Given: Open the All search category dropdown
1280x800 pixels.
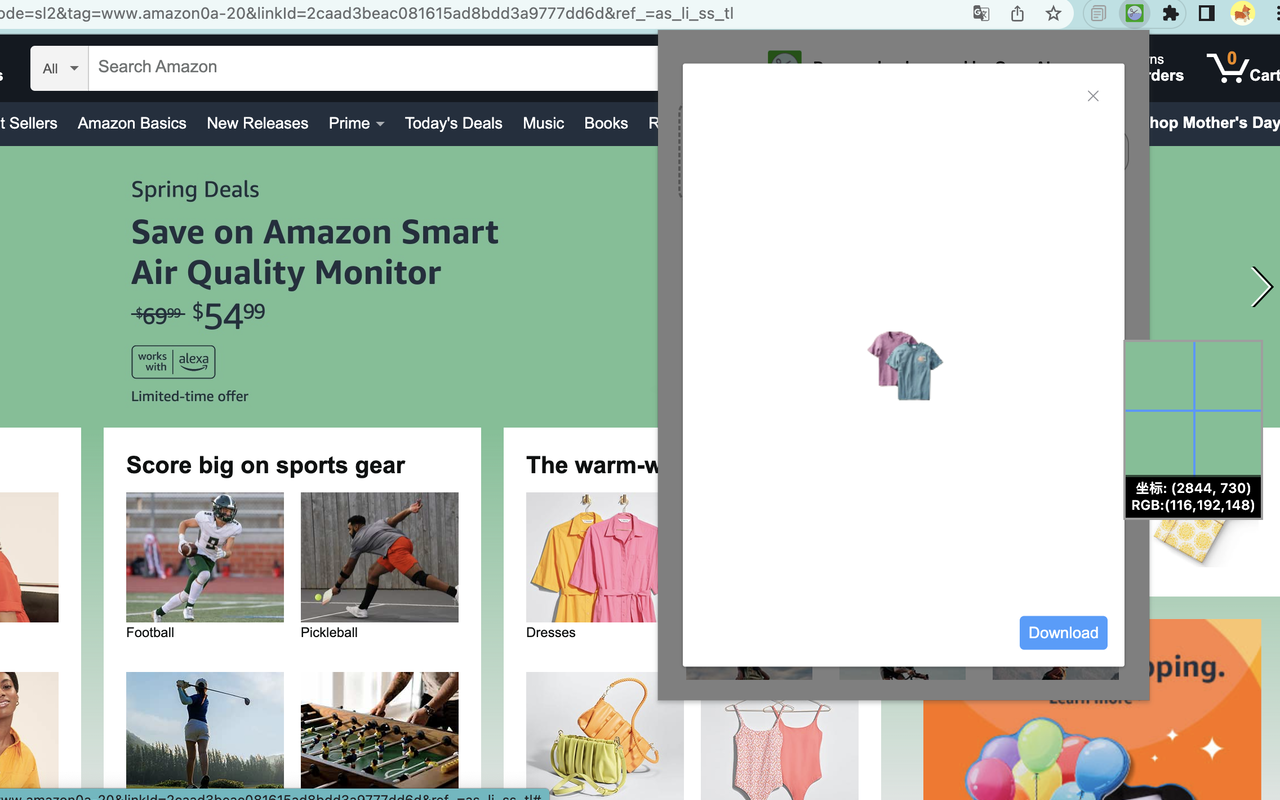Looking at the screenshot, I should pyautogui.click(x=60, y=68).
